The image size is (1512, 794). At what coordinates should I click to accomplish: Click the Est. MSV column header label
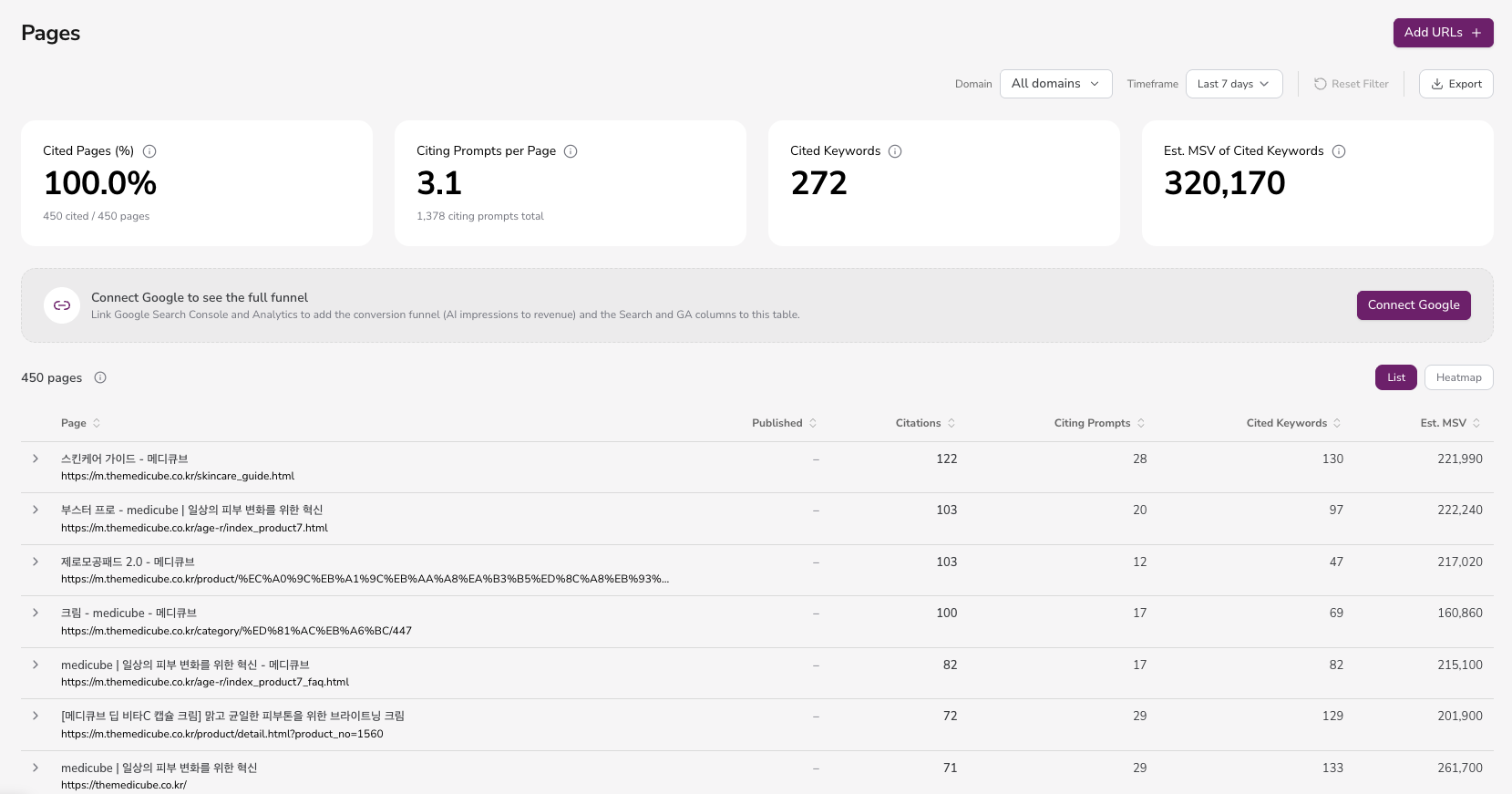[1444, 423]
